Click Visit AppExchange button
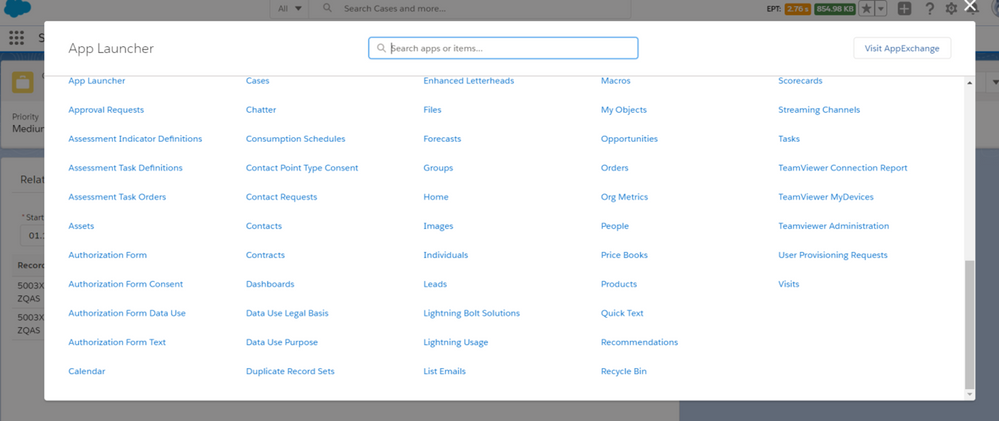Image resolution: width=999 pixels, height=421 pixels. [x=902, y=48]
